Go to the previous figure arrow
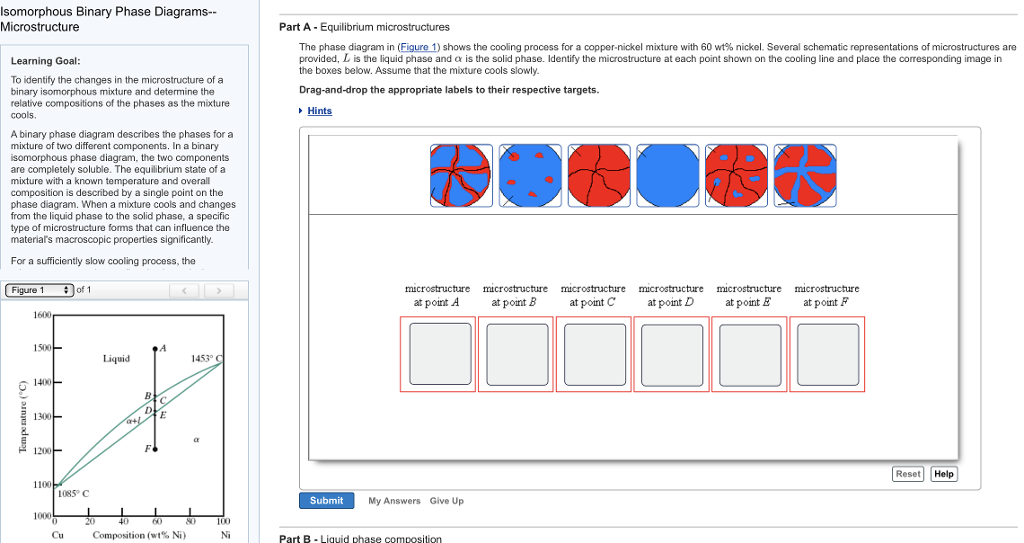Viewport: 1024px width, 543px height. click(x=186, y=291)
